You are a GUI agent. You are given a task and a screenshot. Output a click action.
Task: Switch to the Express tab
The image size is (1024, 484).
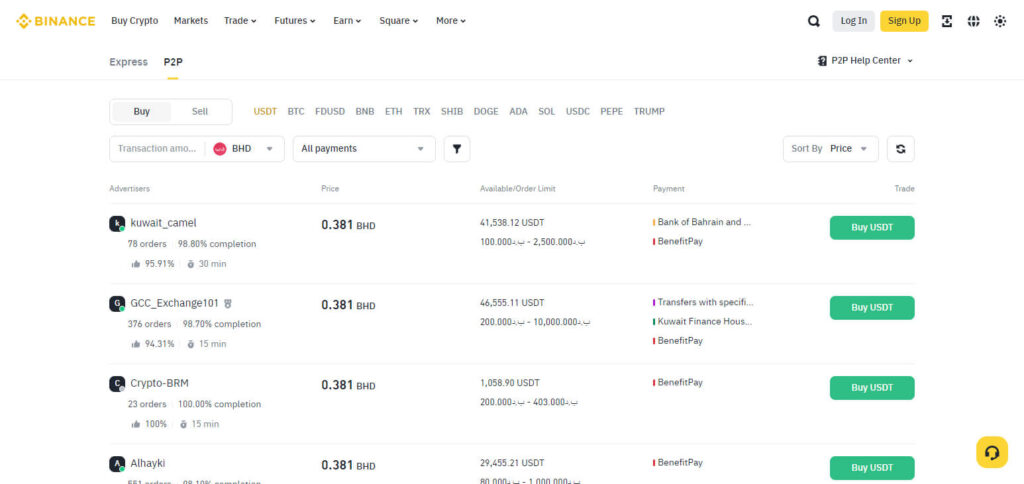coord(129,62)
